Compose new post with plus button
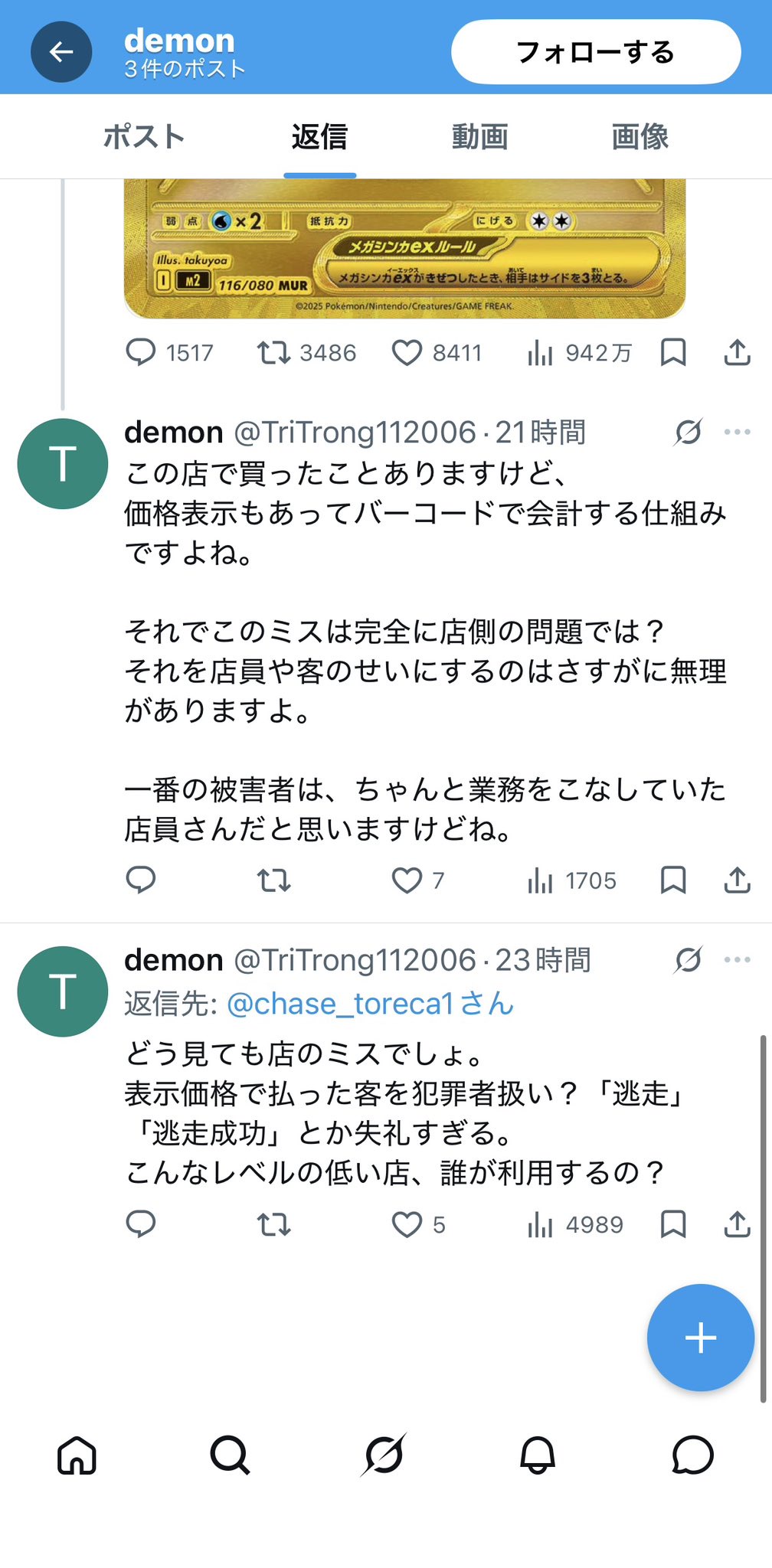 (700, 1338)
